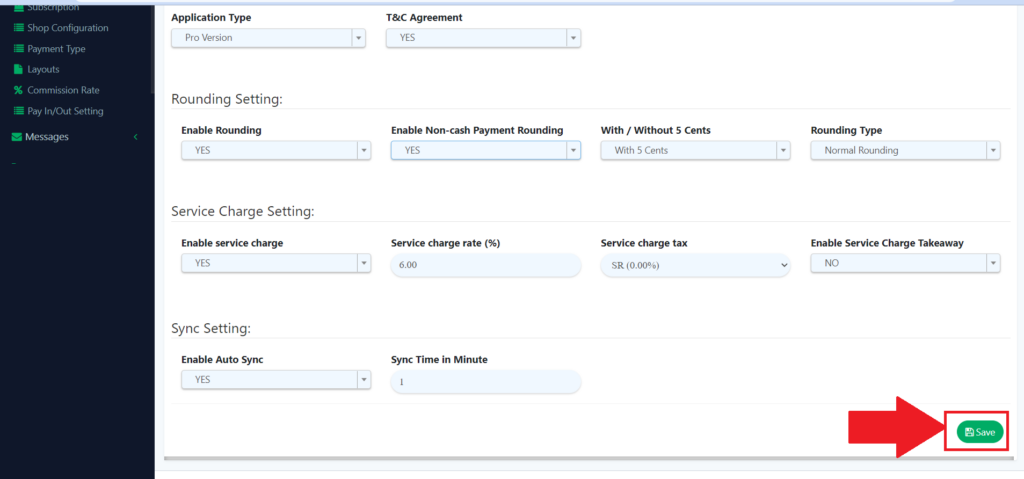The image size is (1024, 479).
Task: Select the Service charge tax dropdown
Action: tap(695, 265)
